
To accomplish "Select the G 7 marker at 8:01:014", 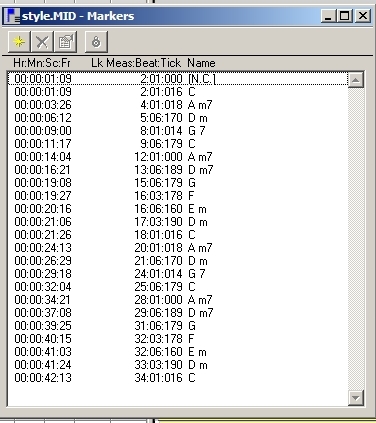I will coord(178,131).
